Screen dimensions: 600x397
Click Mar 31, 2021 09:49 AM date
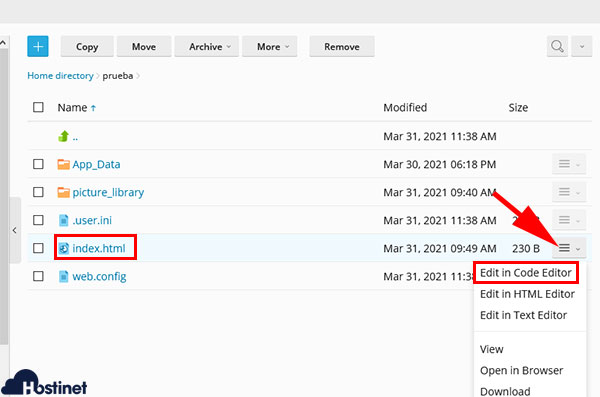tap(440, 248)
